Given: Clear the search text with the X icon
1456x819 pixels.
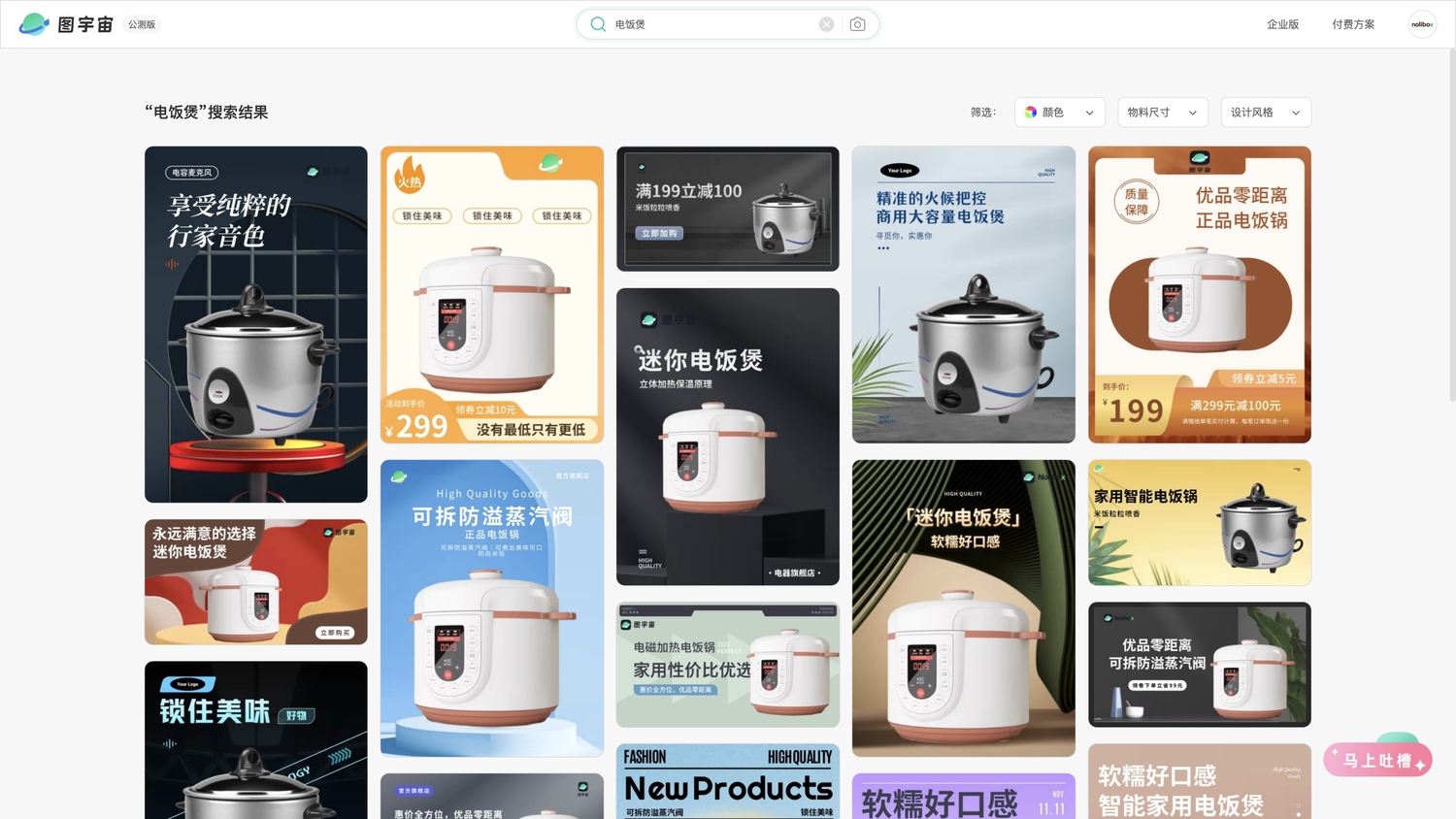Looking at the screenshot, I should pos(826,24).
